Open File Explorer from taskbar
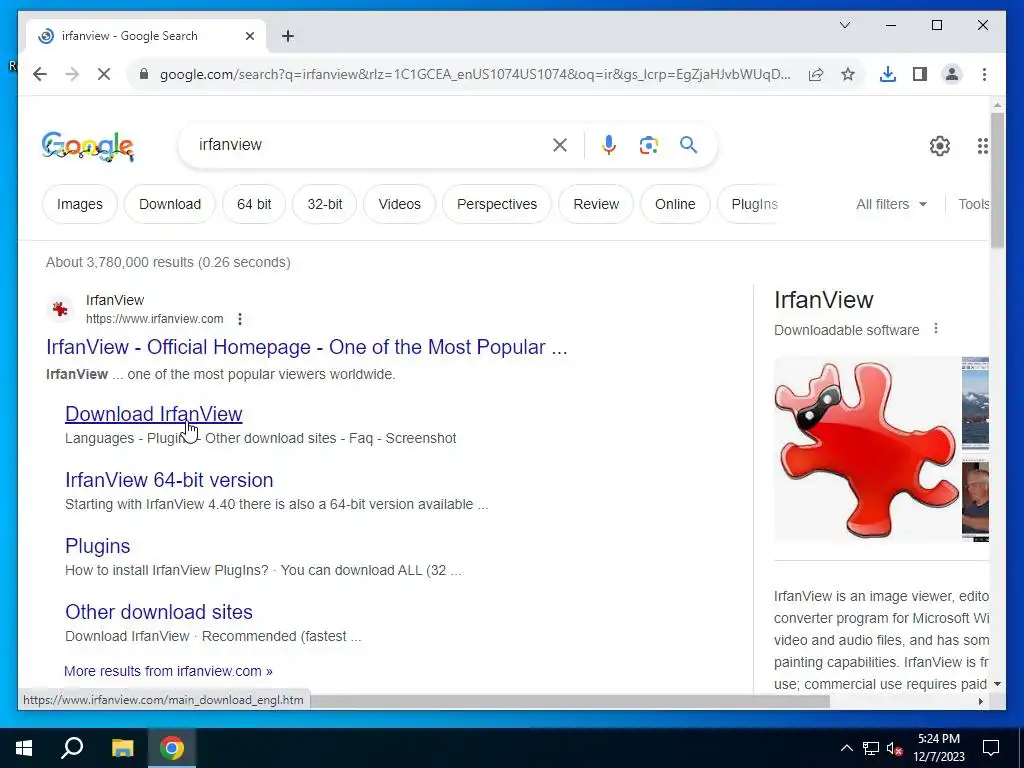Image resolution: width=1024 pixels, height=768 pixels. 122,748
